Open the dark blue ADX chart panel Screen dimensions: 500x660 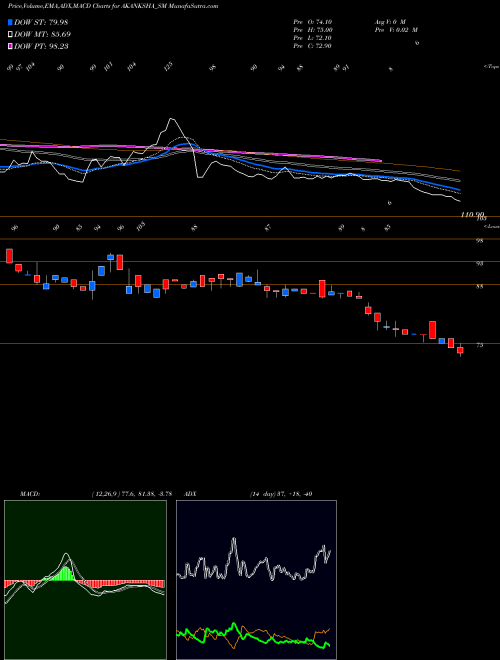[256, 580]
